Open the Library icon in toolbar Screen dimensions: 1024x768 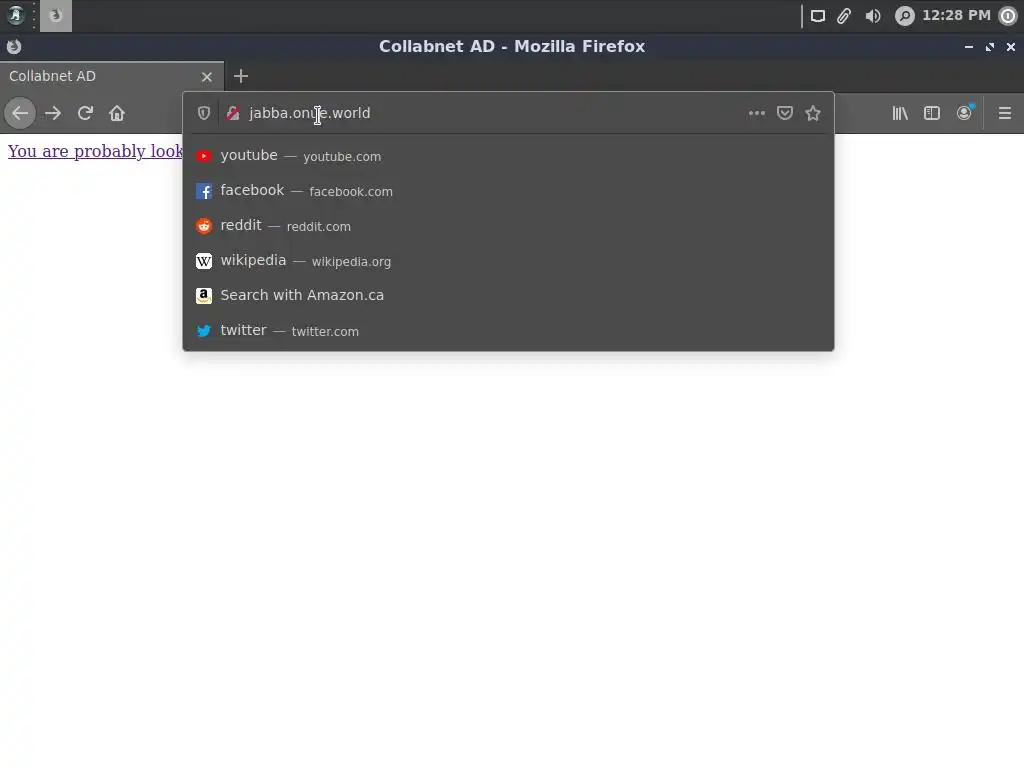900,113
